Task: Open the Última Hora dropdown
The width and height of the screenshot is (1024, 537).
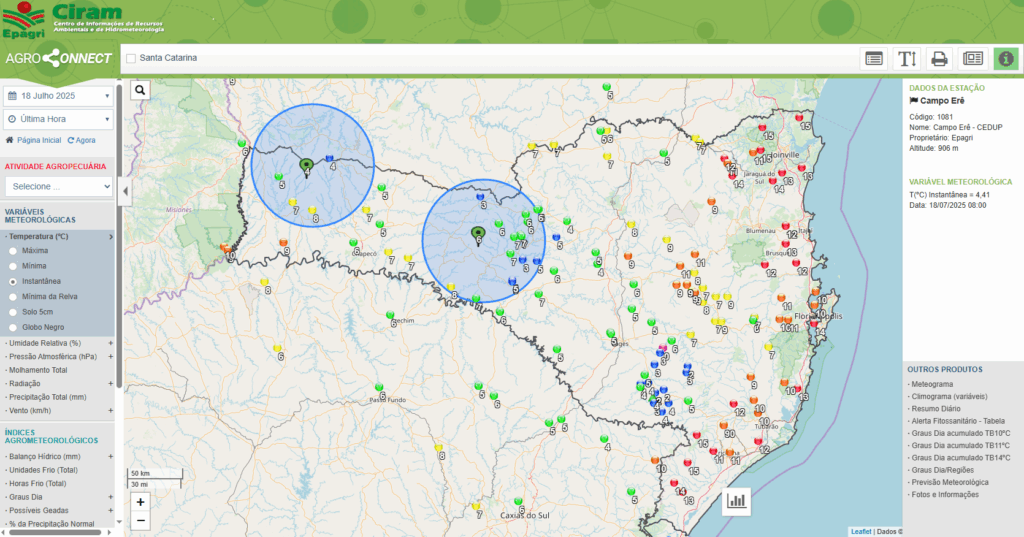Action: 59,120
